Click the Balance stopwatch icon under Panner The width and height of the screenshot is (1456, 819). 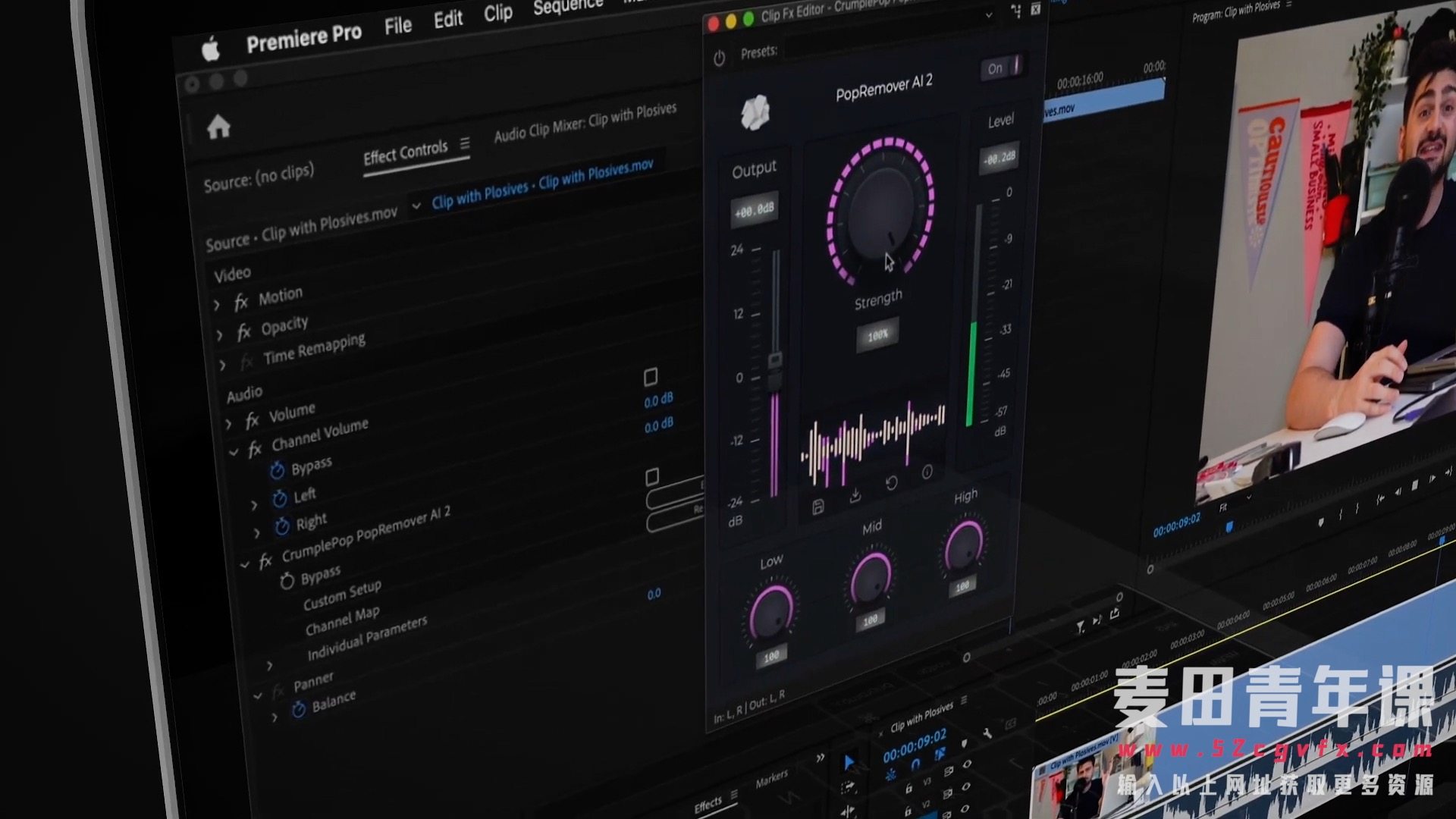click(x=299, y=708)
